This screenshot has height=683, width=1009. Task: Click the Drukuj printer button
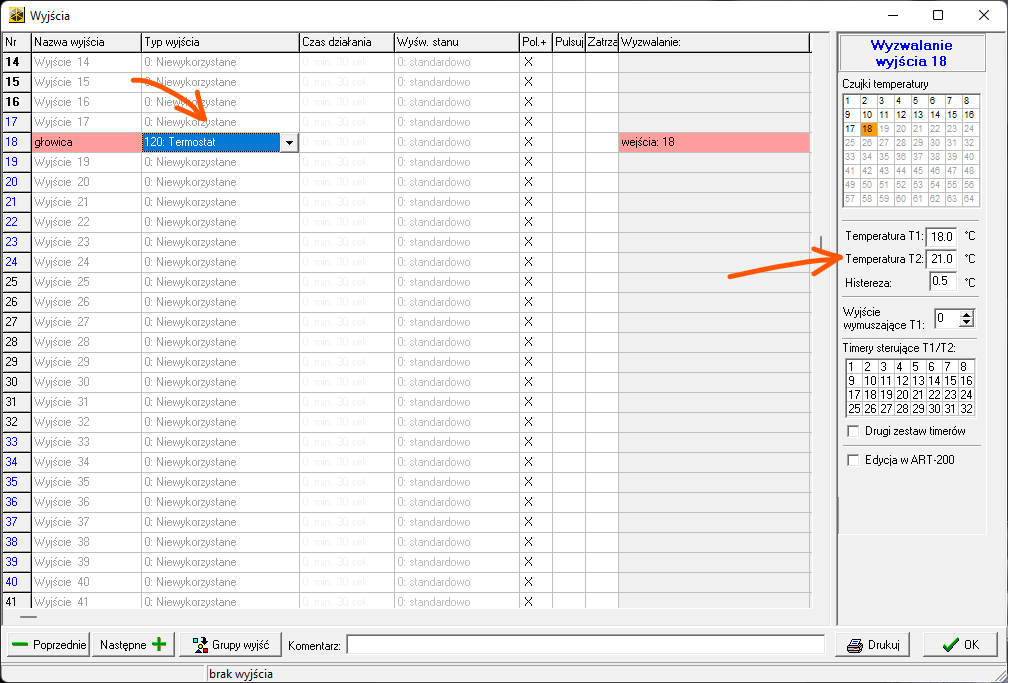(872, 645)
